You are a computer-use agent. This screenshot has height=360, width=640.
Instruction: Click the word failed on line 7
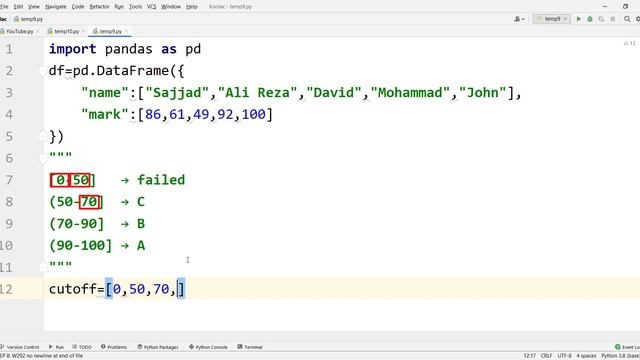161,180
